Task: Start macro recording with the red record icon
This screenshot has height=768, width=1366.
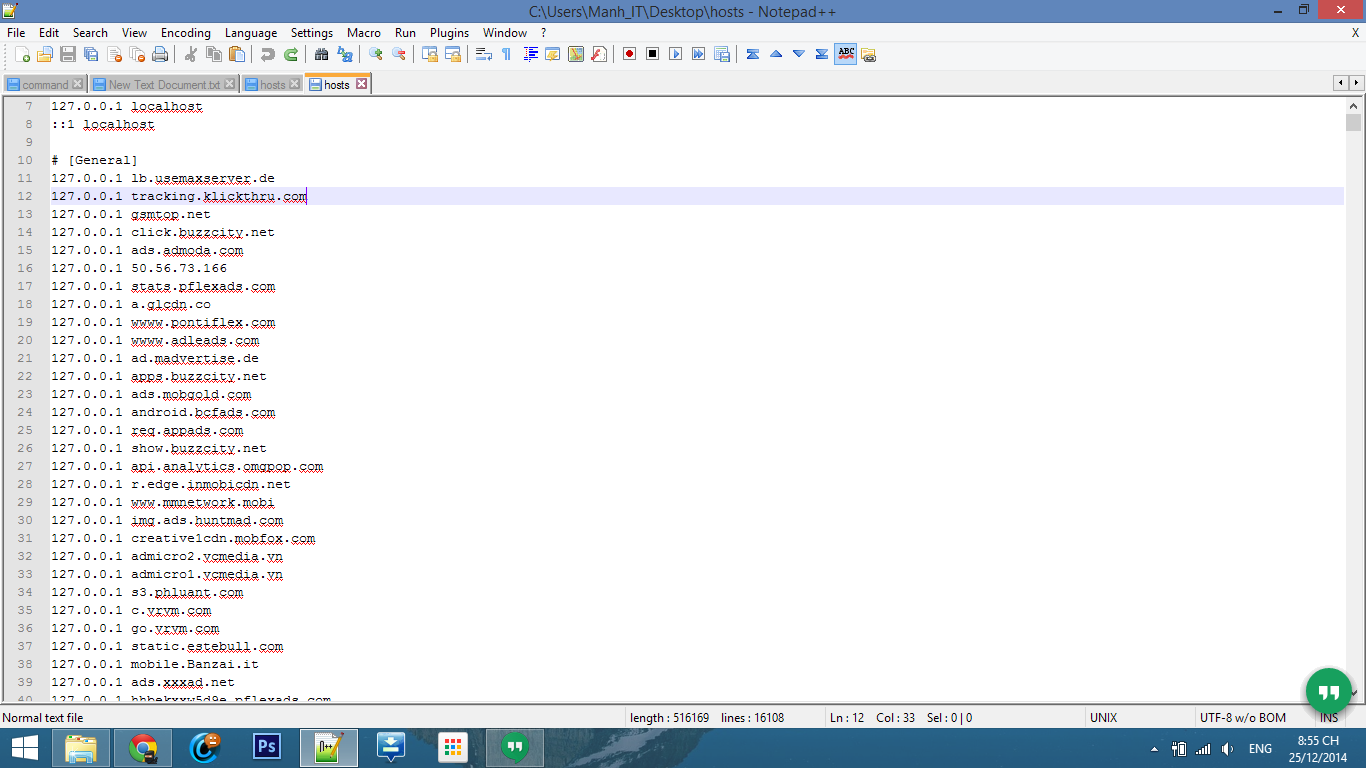Action: click(630, 54)
